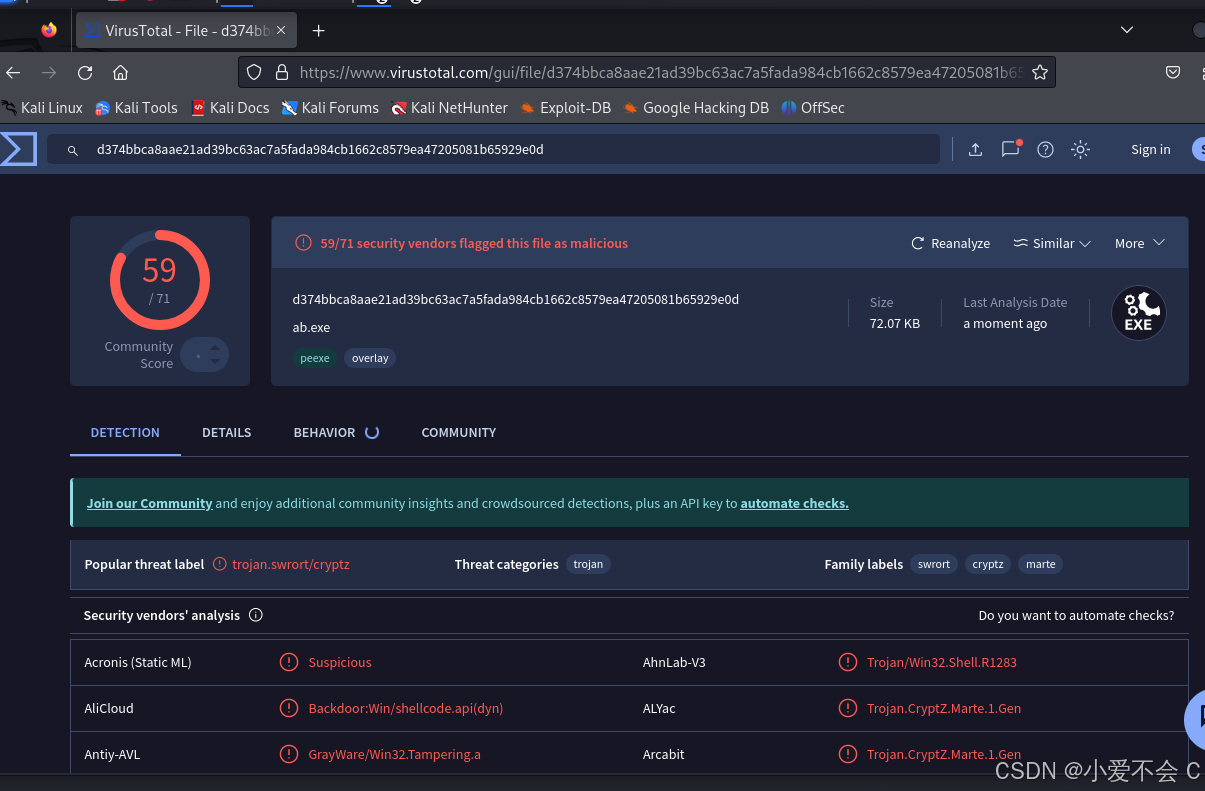This screenshot has width=1205, height=791.
Task: Click ALYac Trojan.CryptZ.Marte.1.Gen result
Action: [944, 708]
